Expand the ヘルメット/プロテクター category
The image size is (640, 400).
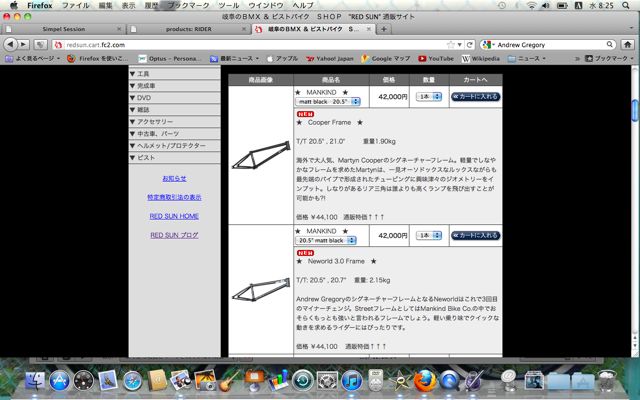174,145
